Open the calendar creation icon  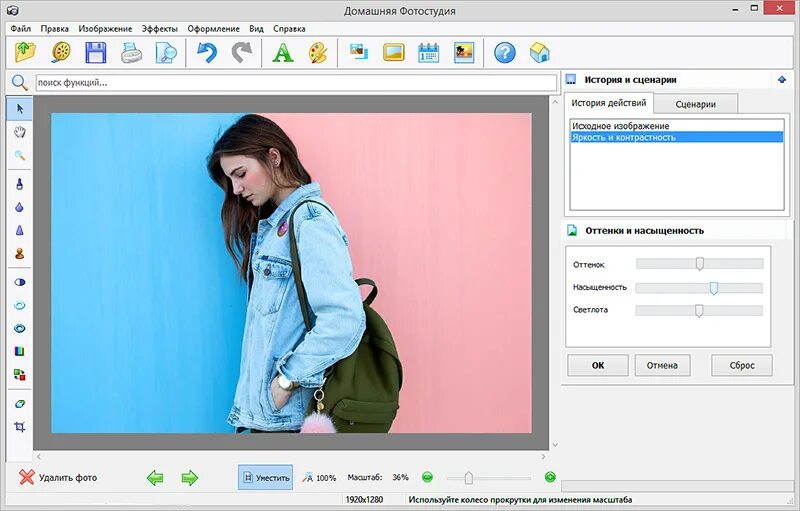click(x=428, y=52)
